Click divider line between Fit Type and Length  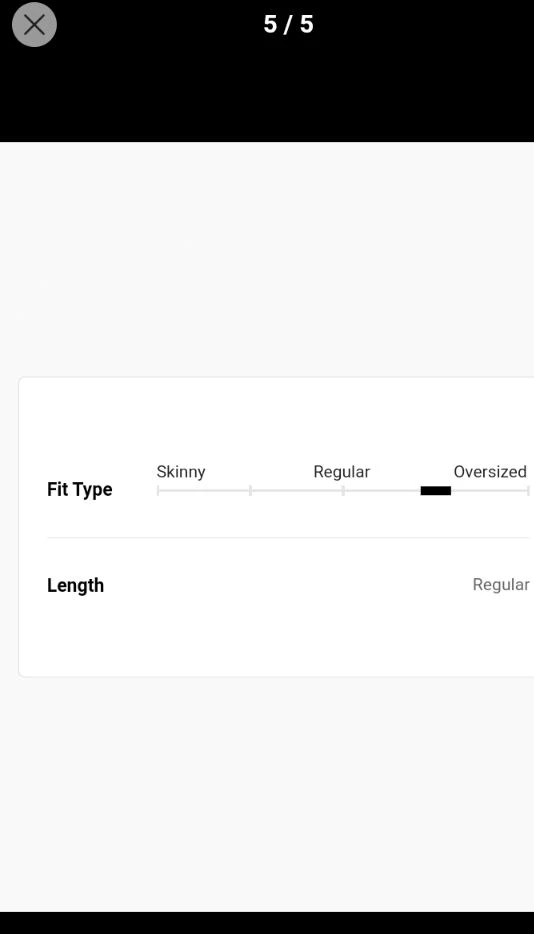point(288,537)
